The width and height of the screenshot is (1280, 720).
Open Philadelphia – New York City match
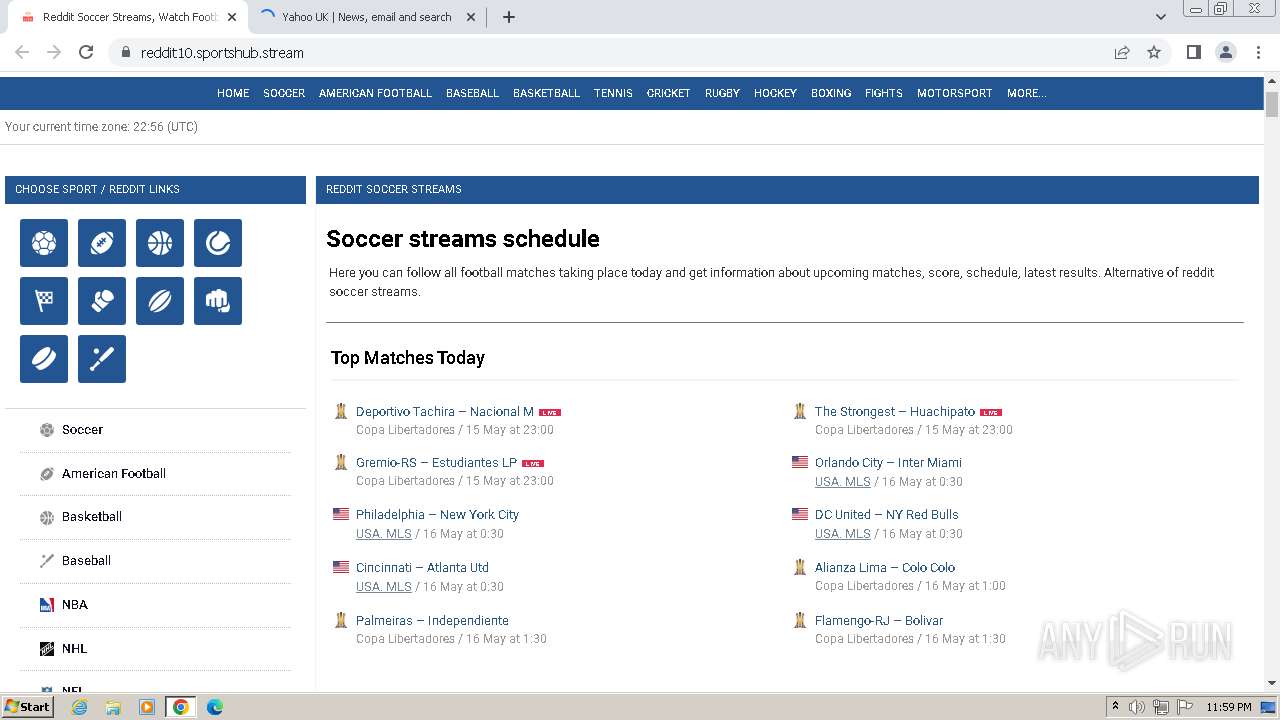pos(437,515)
